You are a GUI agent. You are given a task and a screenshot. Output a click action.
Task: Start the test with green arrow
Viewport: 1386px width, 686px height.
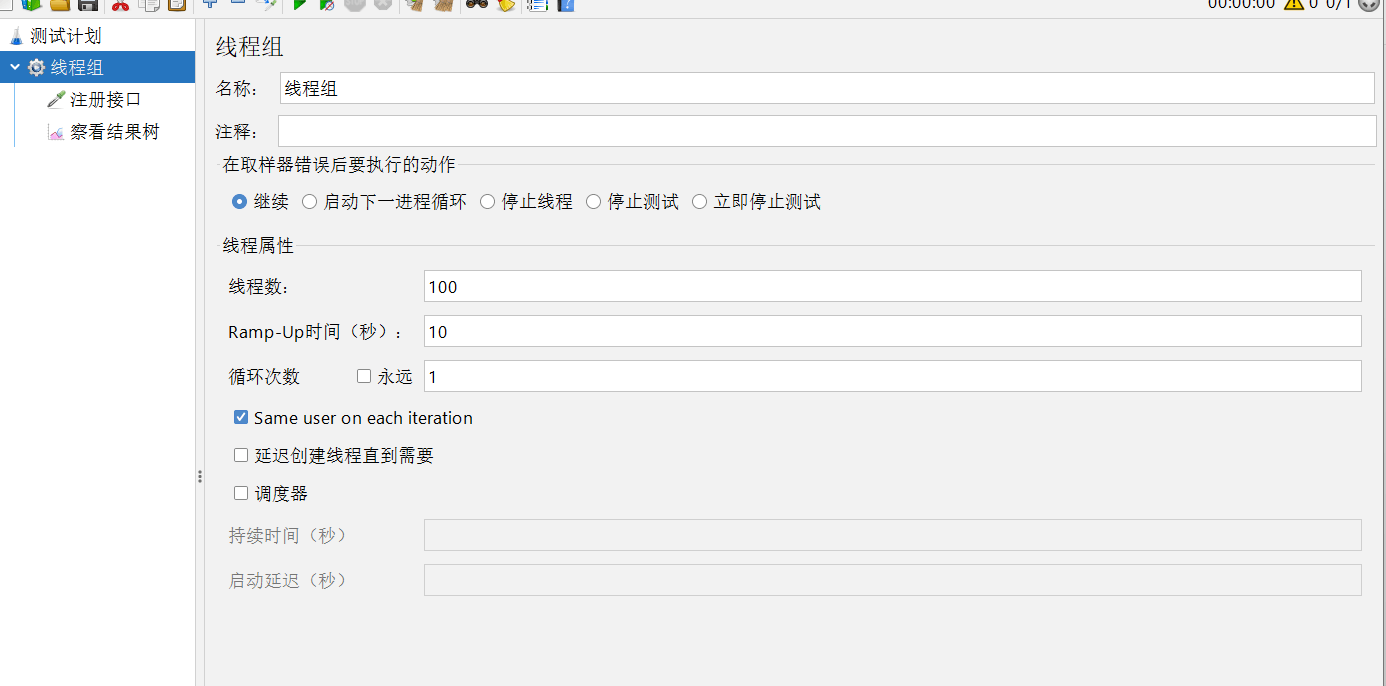[x=299, y=4]
